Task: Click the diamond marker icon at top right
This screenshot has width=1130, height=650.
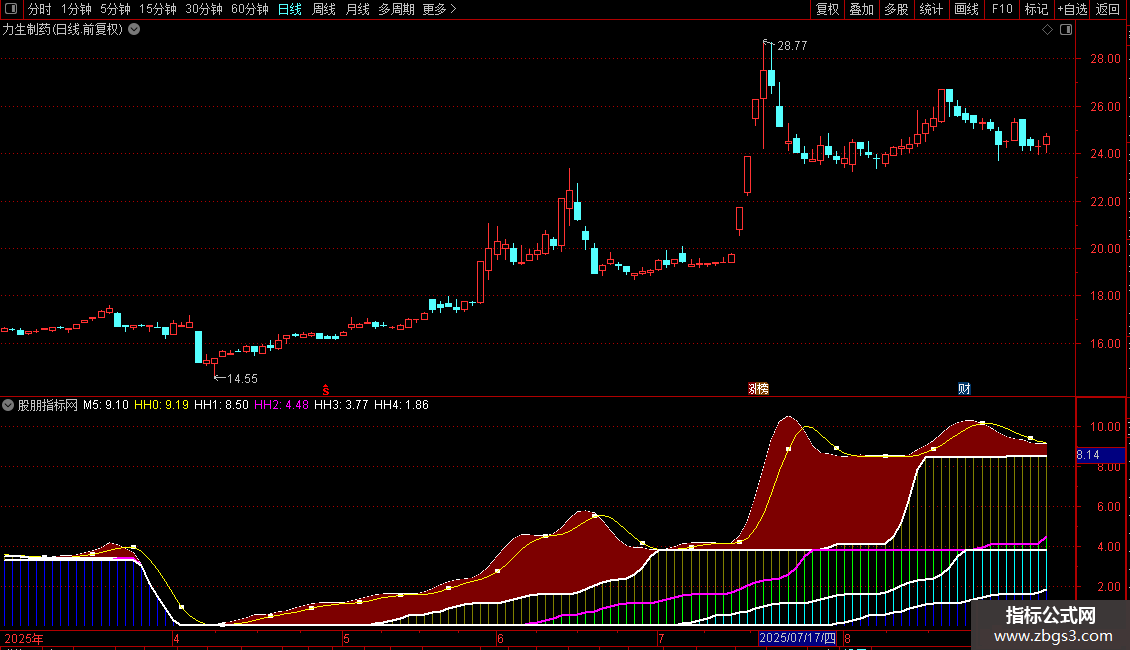Action: [1047, 29]
